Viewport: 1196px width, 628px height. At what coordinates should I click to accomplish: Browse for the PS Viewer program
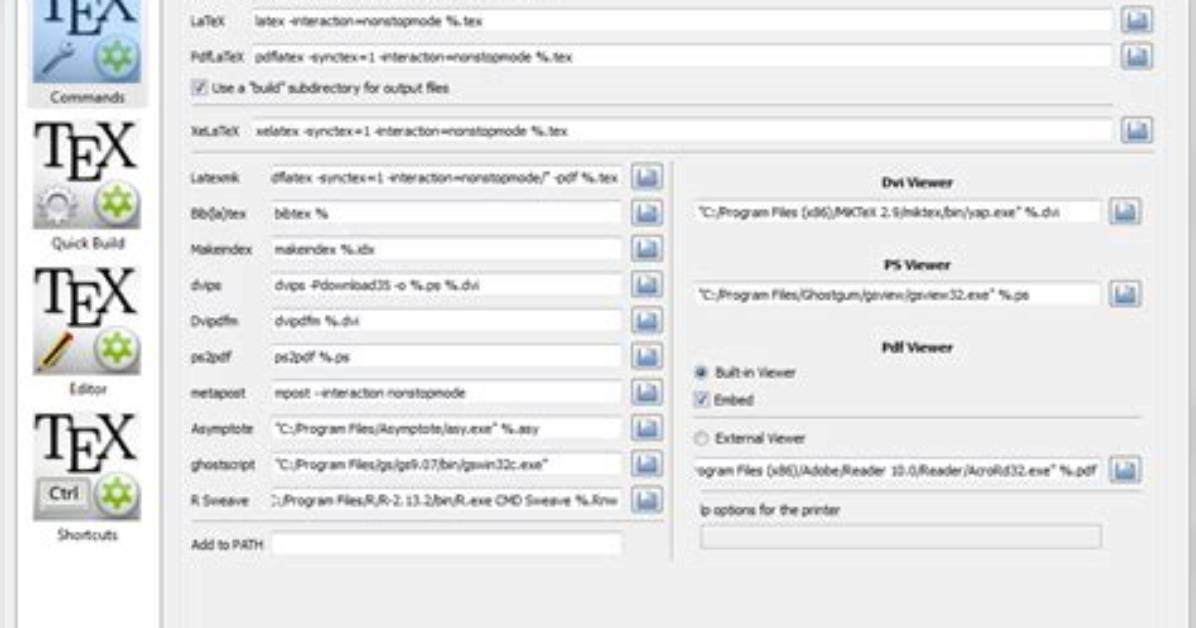click(x=1125, y=295)
